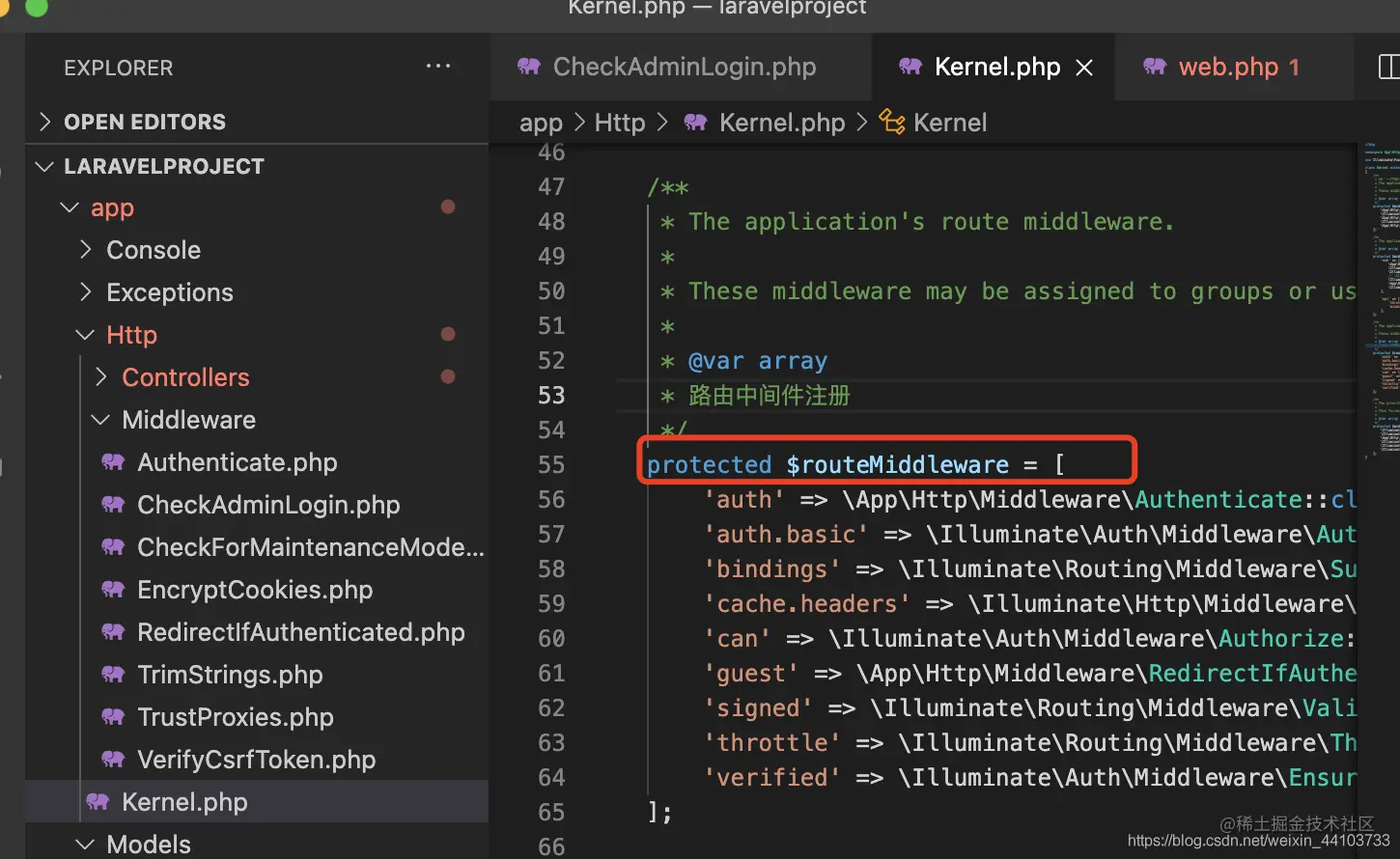This screenshot has height=859, width=1400.
Task: Click the 'bindings' key on line 58
Action: pyautogui.click(x=772, y=569)
